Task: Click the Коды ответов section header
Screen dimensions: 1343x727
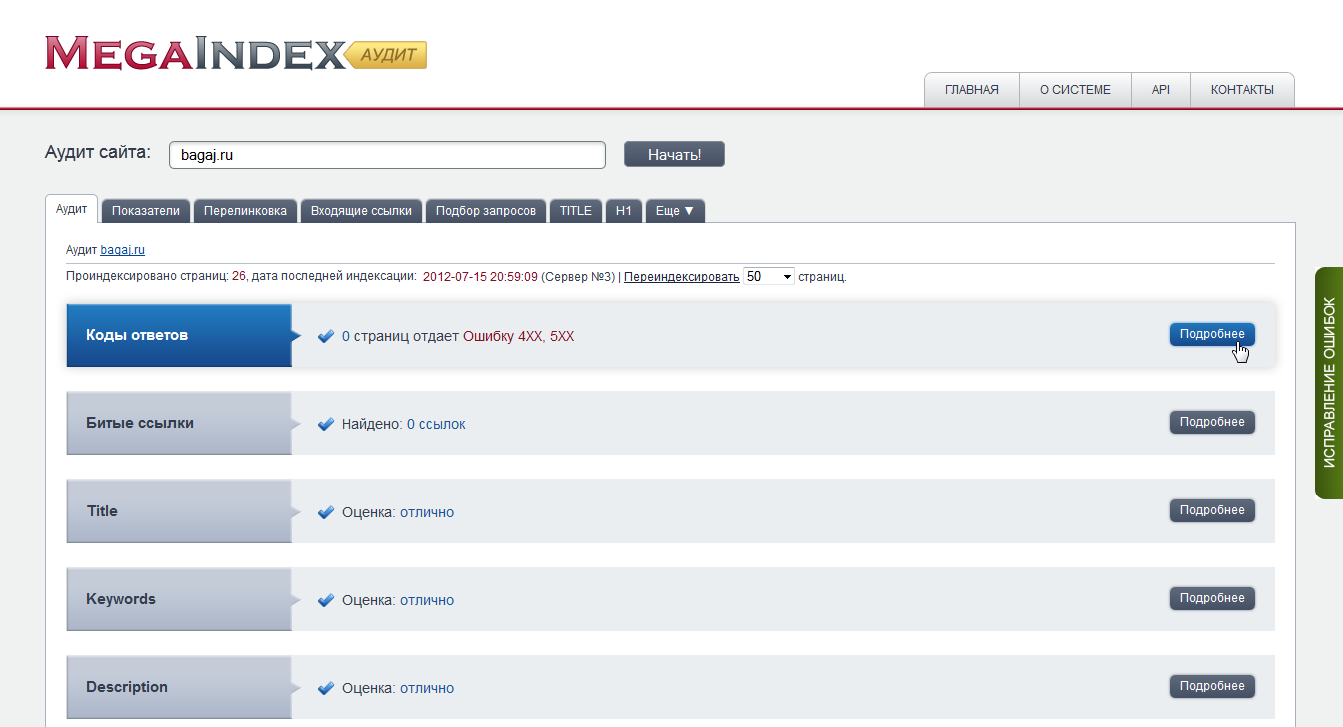Action: pyautogui.click(x=179, y=335)
